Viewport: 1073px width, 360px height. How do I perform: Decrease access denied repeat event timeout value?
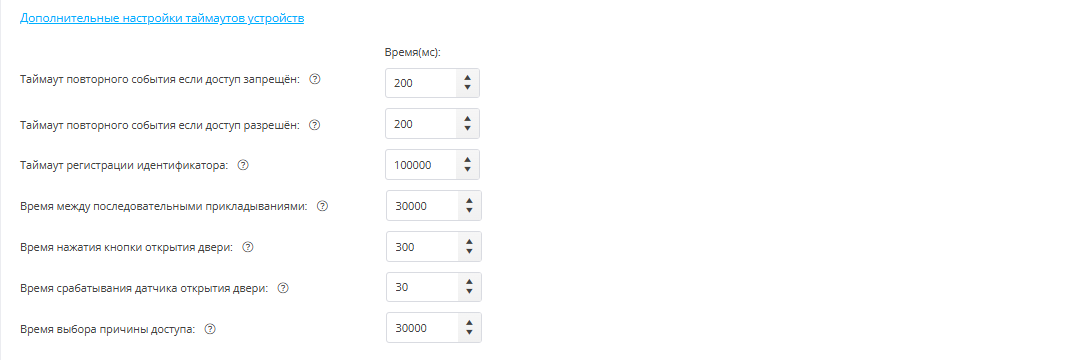[x=467, y=87]
